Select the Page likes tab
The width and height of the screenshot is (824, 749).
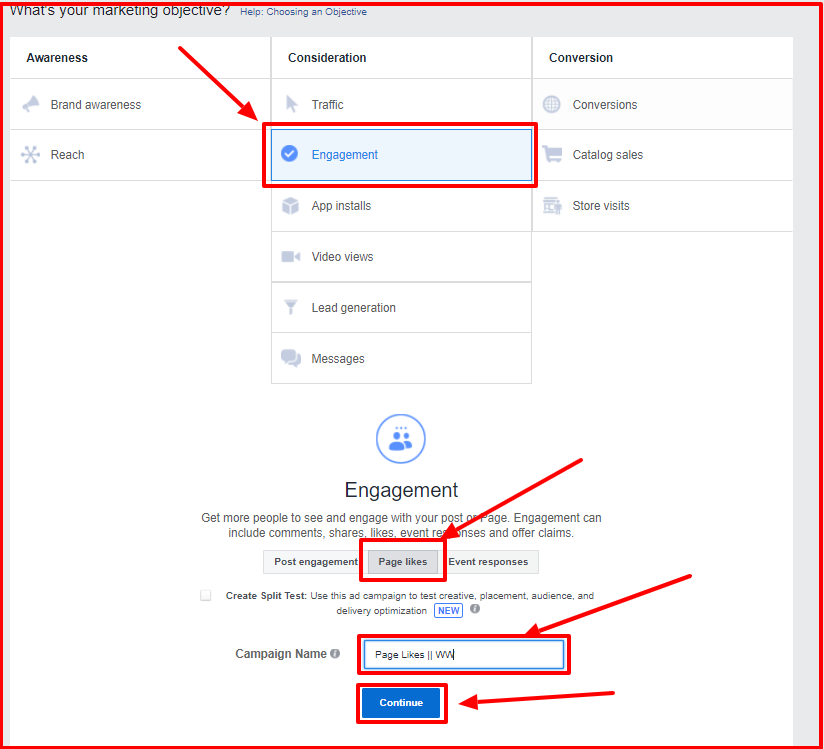[x=403, y=561]
